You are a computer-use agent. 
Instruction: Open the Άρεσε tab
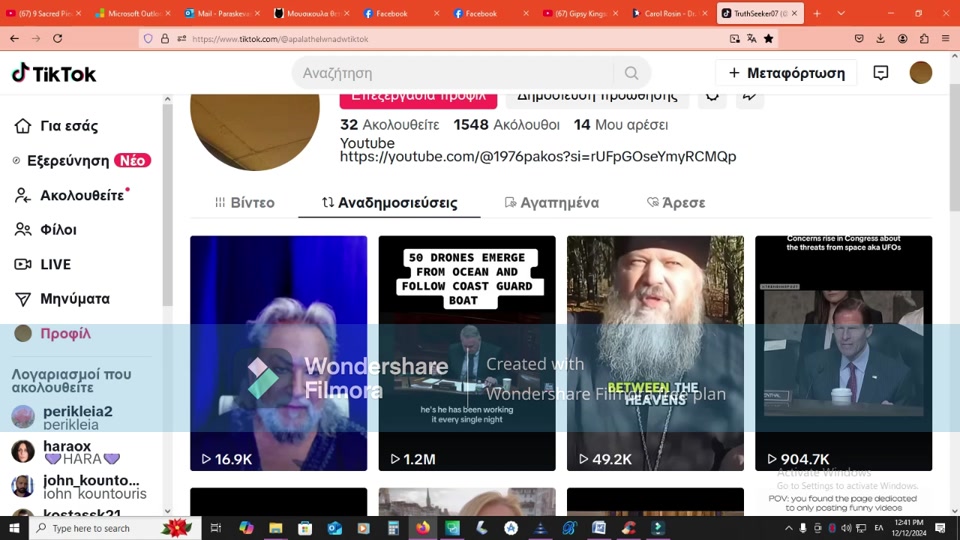click(676, 203)
